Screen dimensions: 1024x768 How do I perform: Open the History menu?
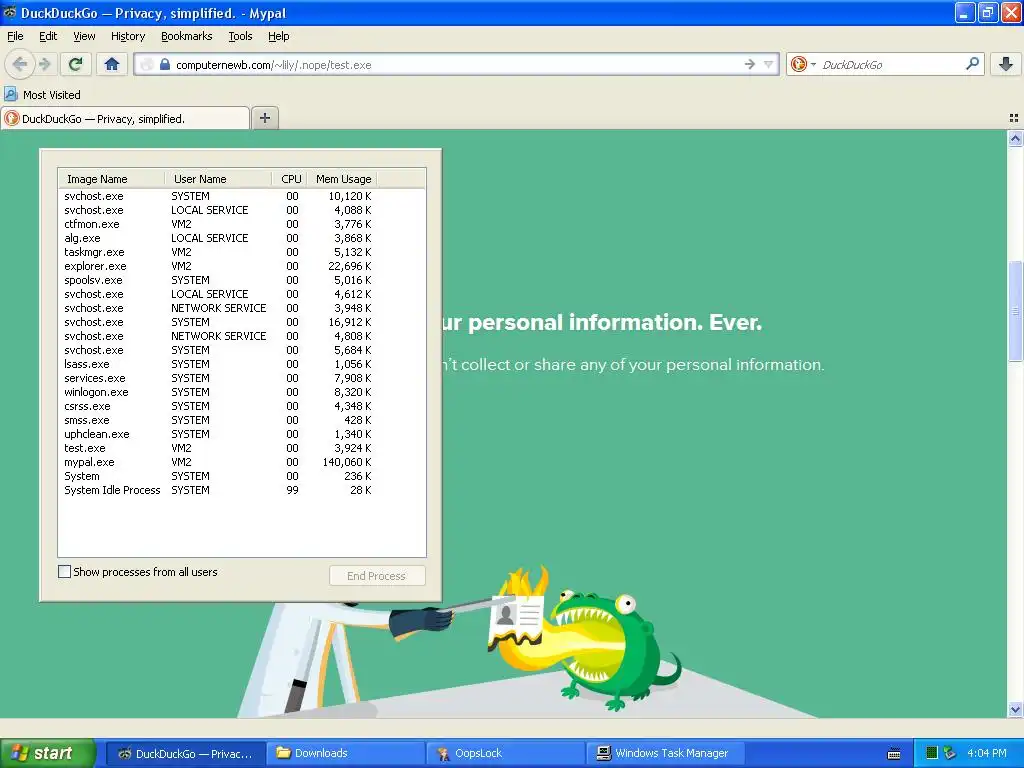pos(128,36)
